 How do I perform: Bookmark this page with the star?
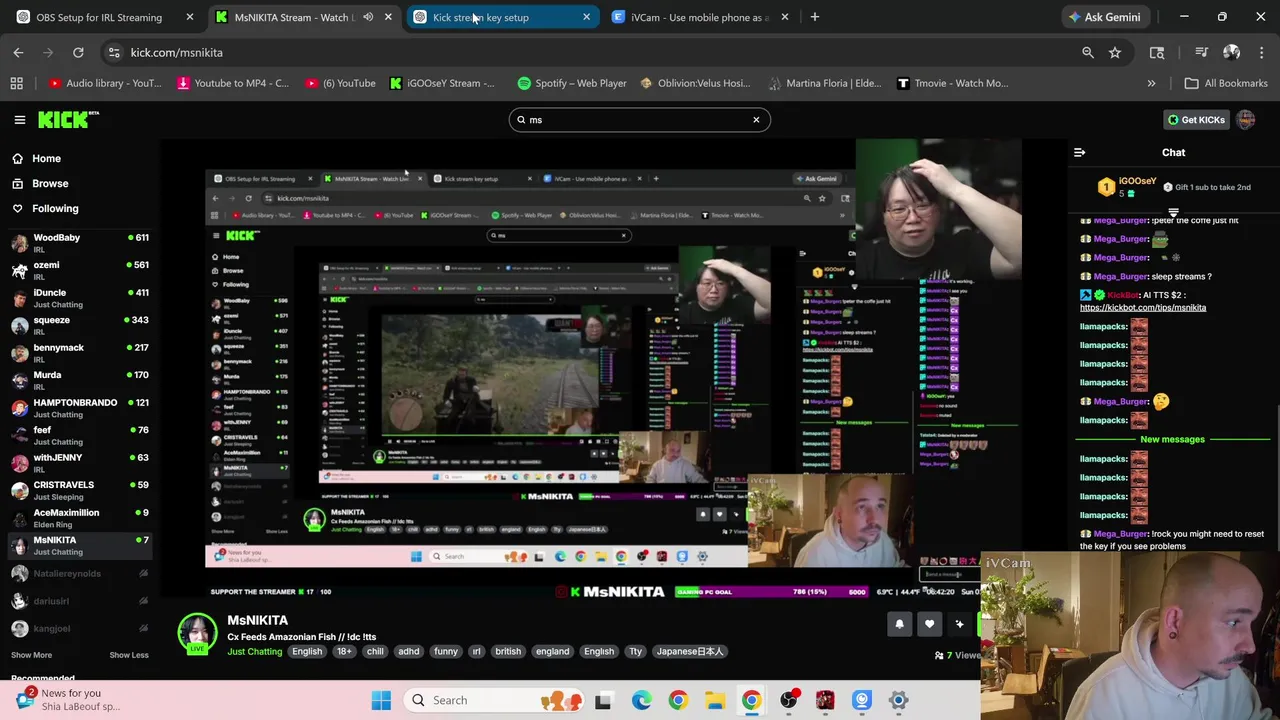1115,52
